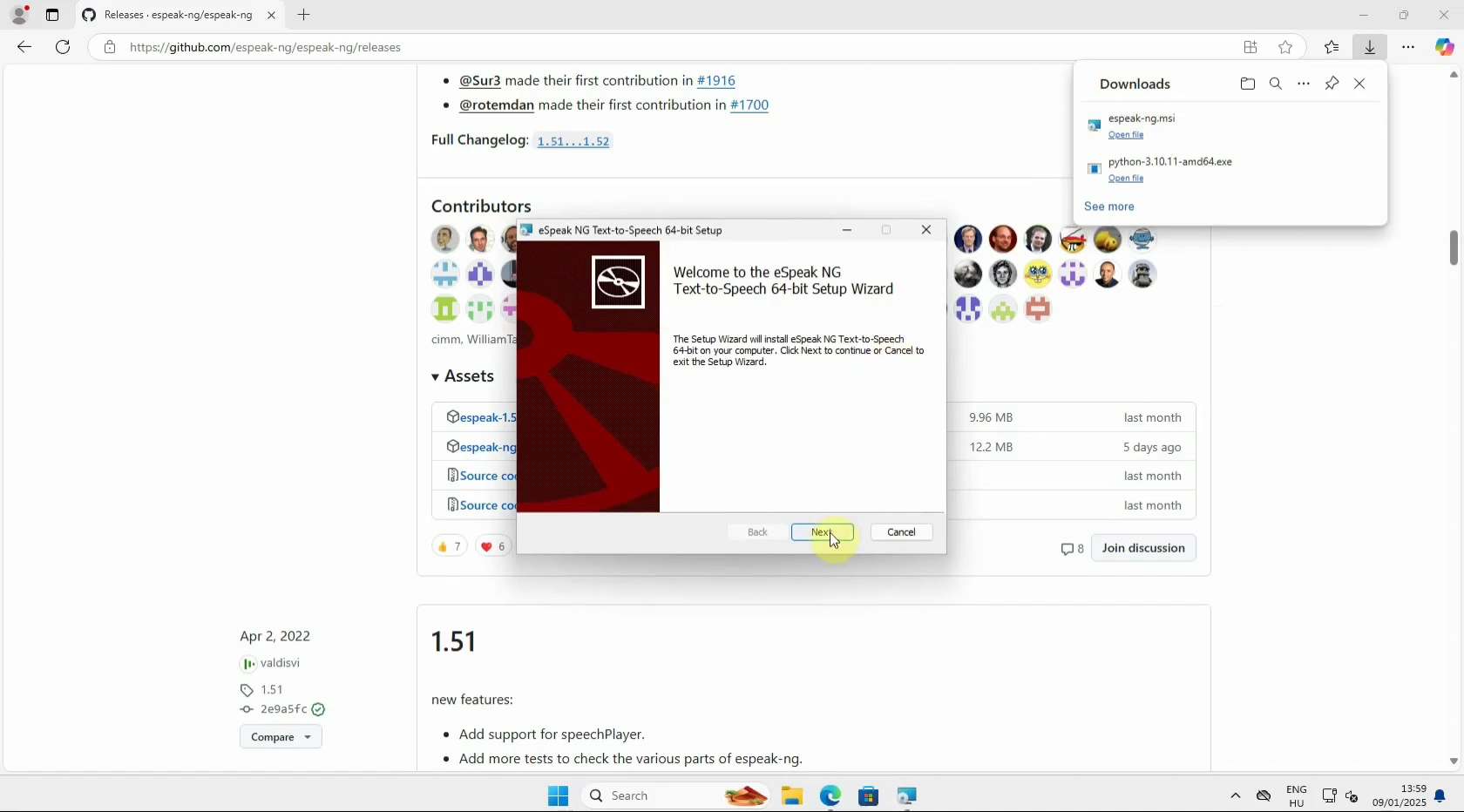The width and height of the screenshot is (1464, 812).
Task: Open pull request #1700 link
Action: click(749, 105)
